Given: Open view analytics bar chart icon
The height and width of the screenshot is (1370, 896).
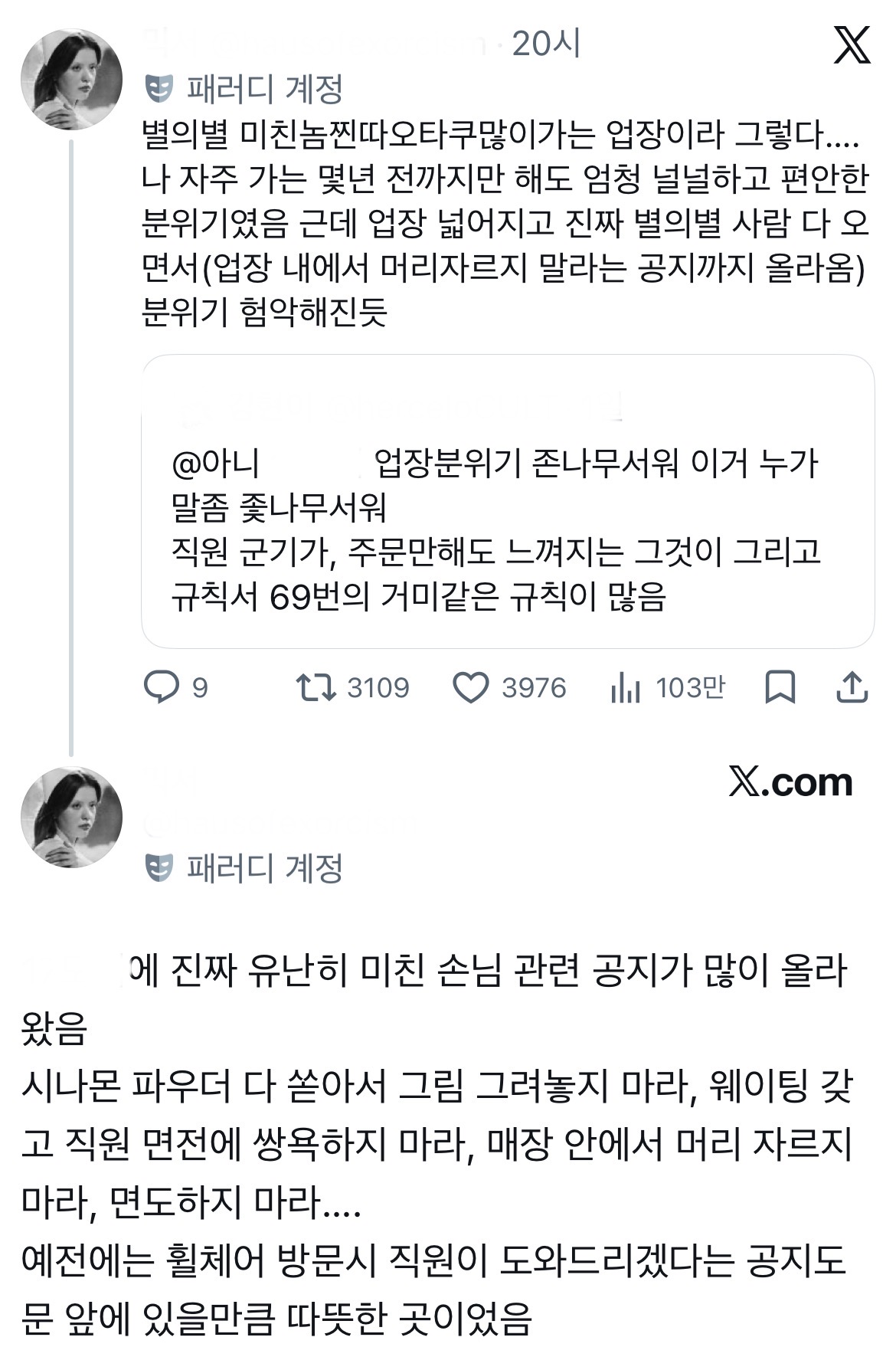Looking at the screenshot, I should point(626,687).
